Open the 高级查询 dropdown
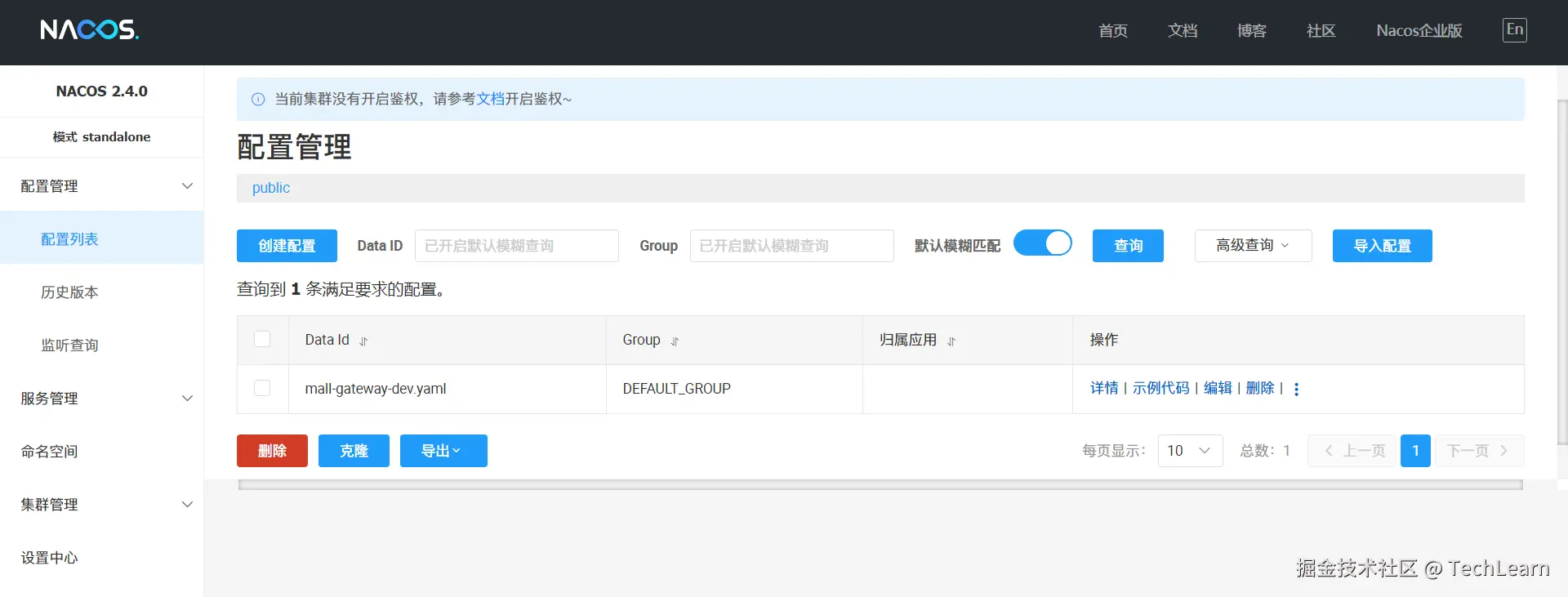This screenshot has width=1568, height=597. click(x=1253, y=246)
